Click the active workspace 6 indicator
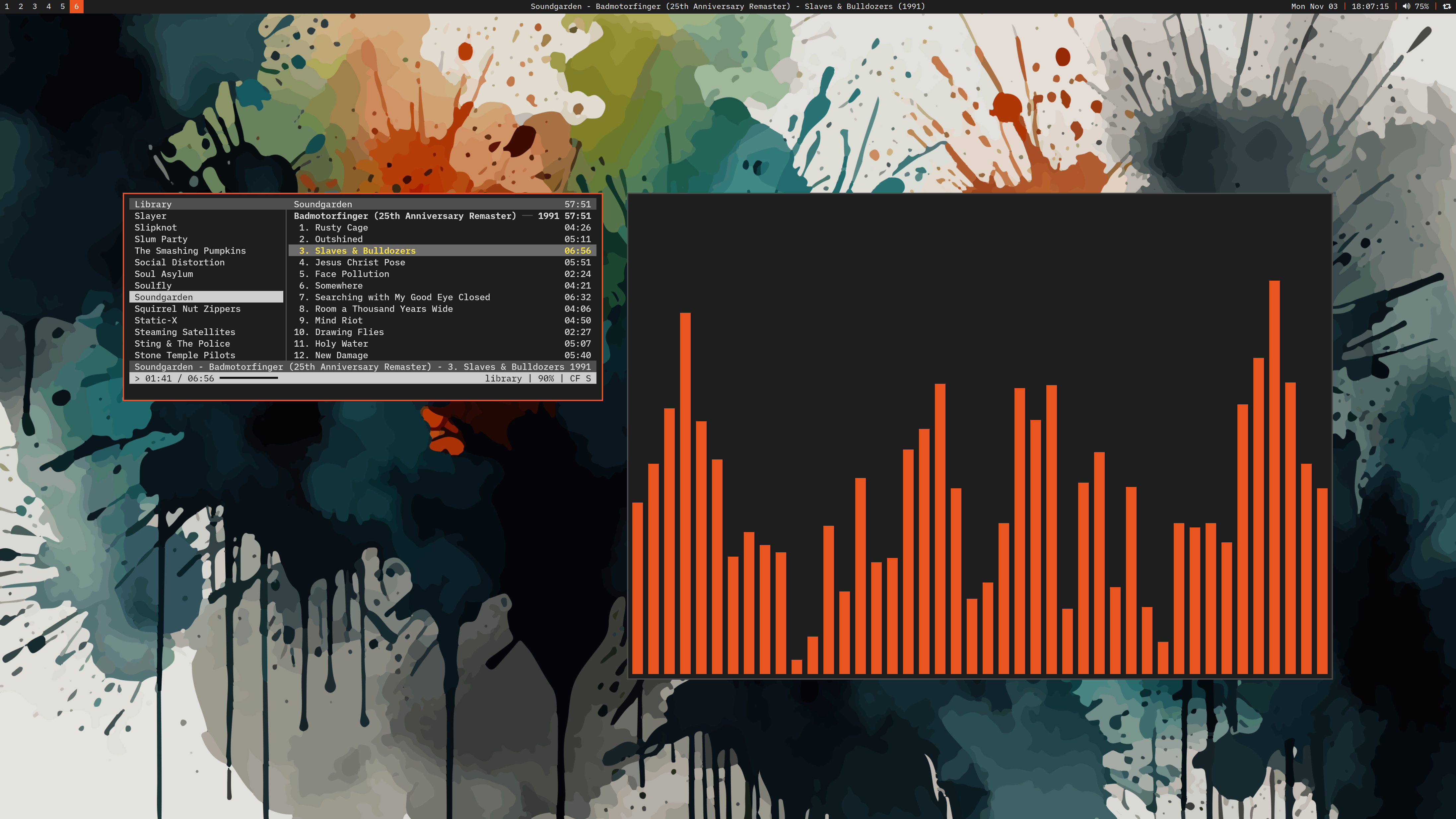Image resolution: width=1456 pixels, height=819 pixels. point(76,6)
